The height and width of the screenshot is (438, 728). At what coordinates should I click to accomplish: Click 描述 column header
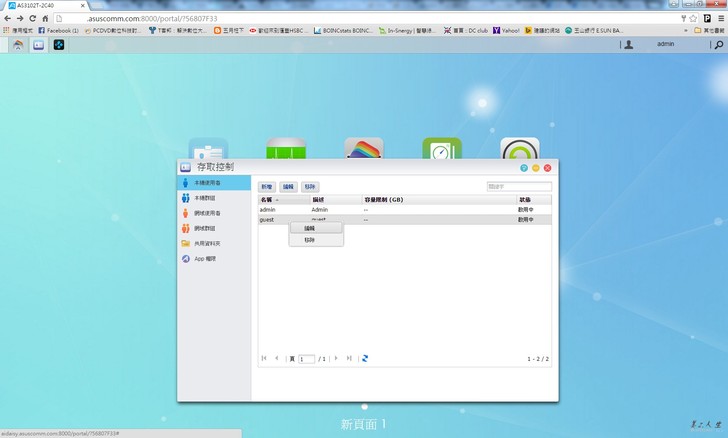tap(336, 200)
